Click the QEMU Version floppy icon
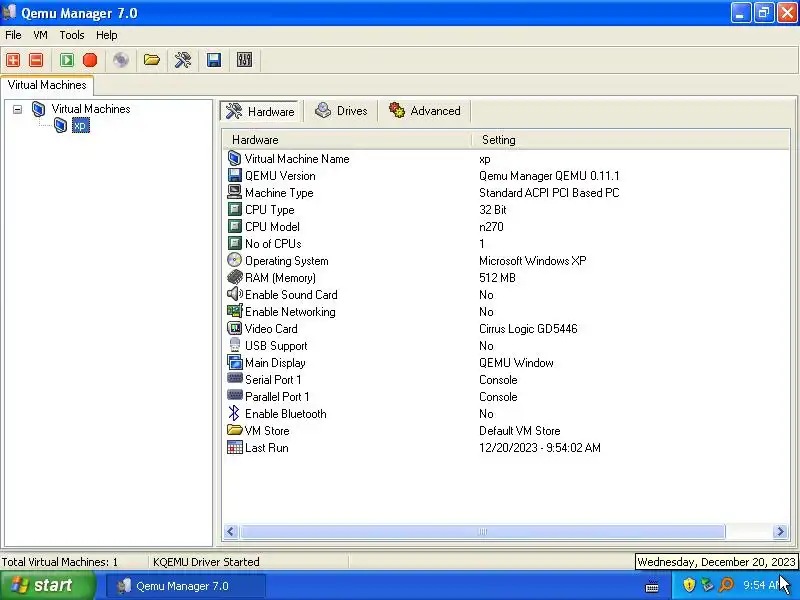This screenshot has width=800, height=600. point(235,176)
